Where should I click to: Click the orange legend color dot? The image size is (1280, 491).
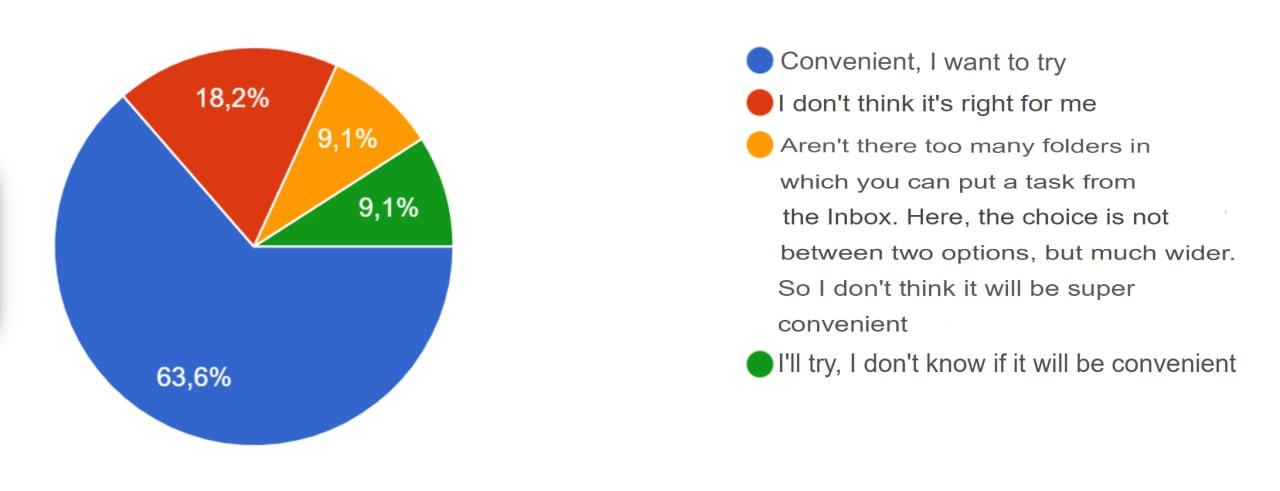tap(761, 145)
